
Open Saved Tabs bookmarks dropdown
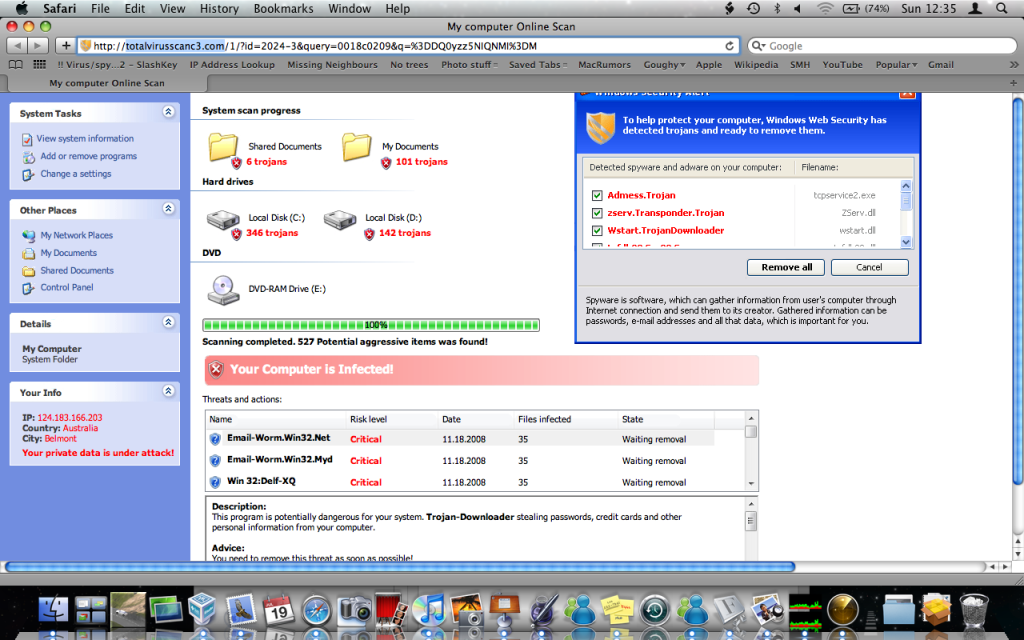click(x=537, y=65)
